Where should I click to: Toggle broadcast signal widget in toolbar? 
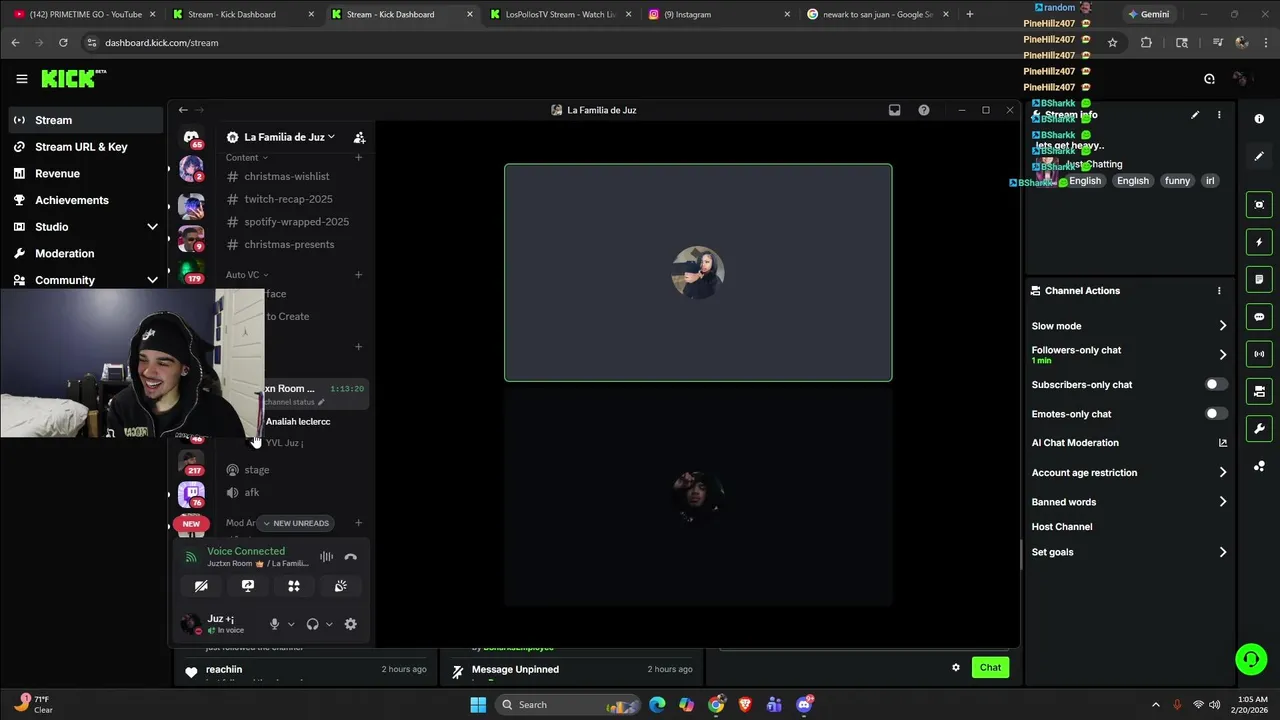coord(1259,354)
